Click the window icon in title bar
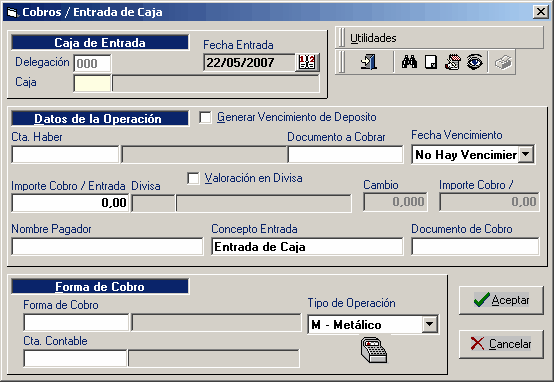 click(12, 13)
